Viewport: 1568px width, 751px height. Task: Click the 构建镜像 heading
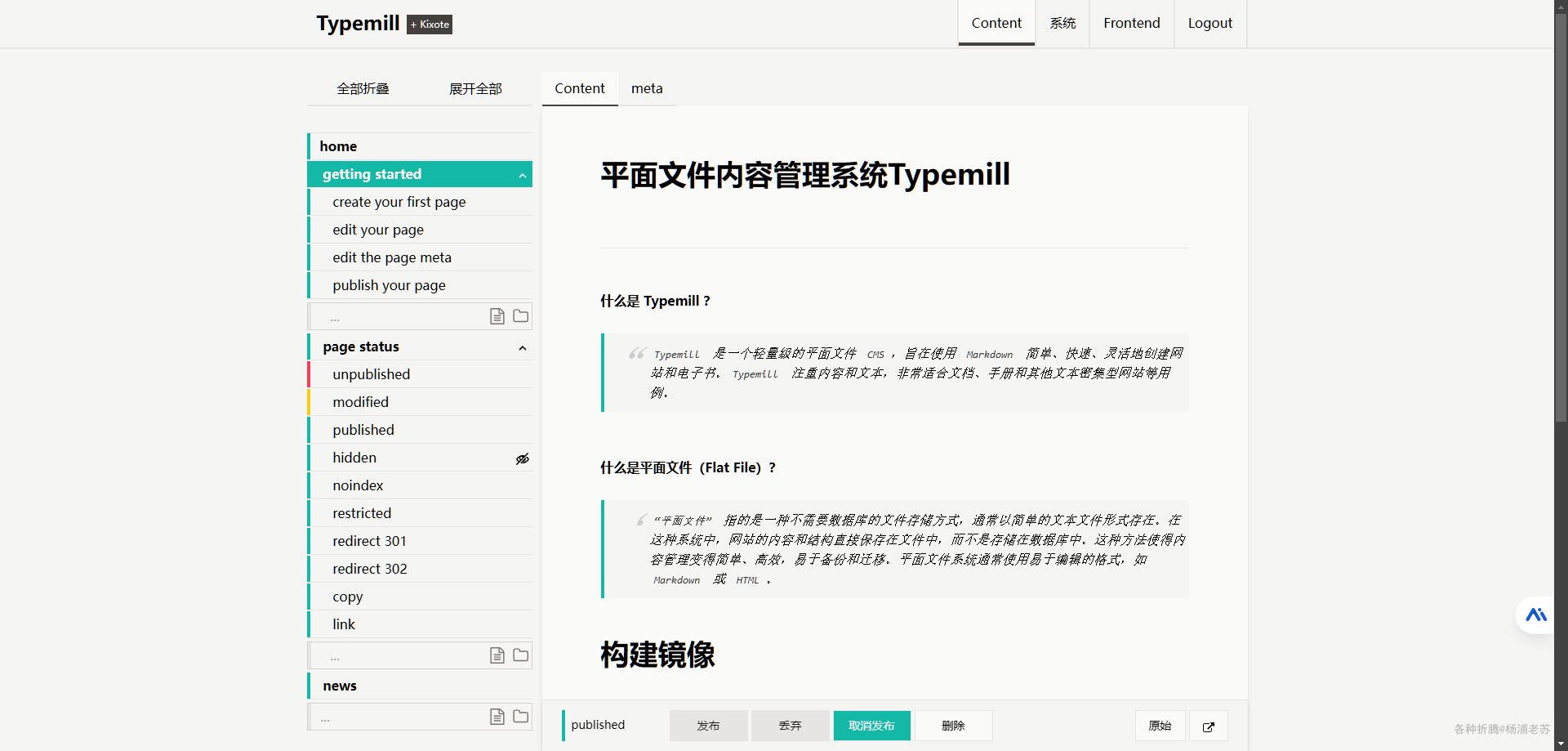[657, 655]
